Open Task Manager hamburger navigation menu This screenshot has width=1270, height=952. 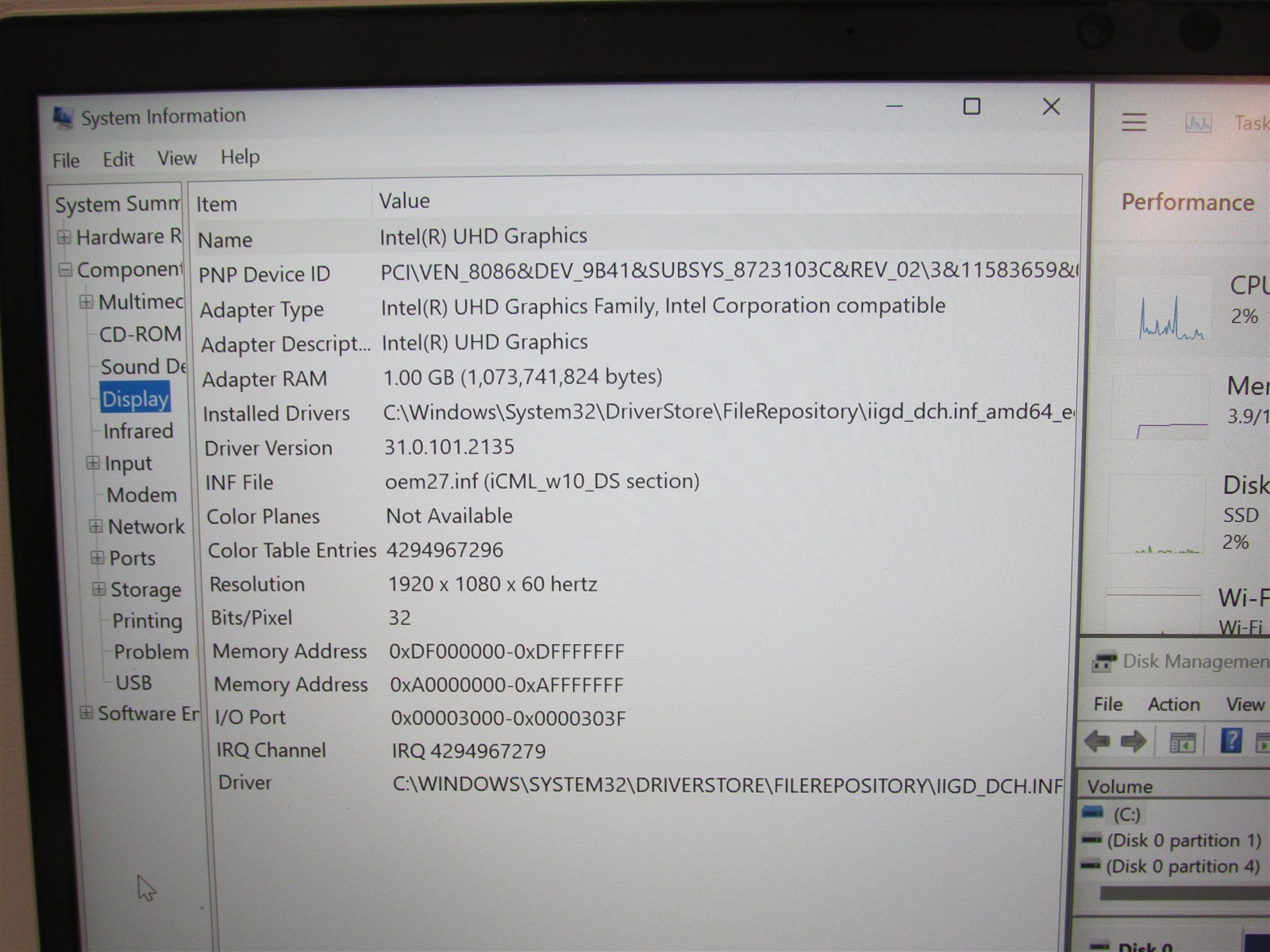click(1133, 122)
